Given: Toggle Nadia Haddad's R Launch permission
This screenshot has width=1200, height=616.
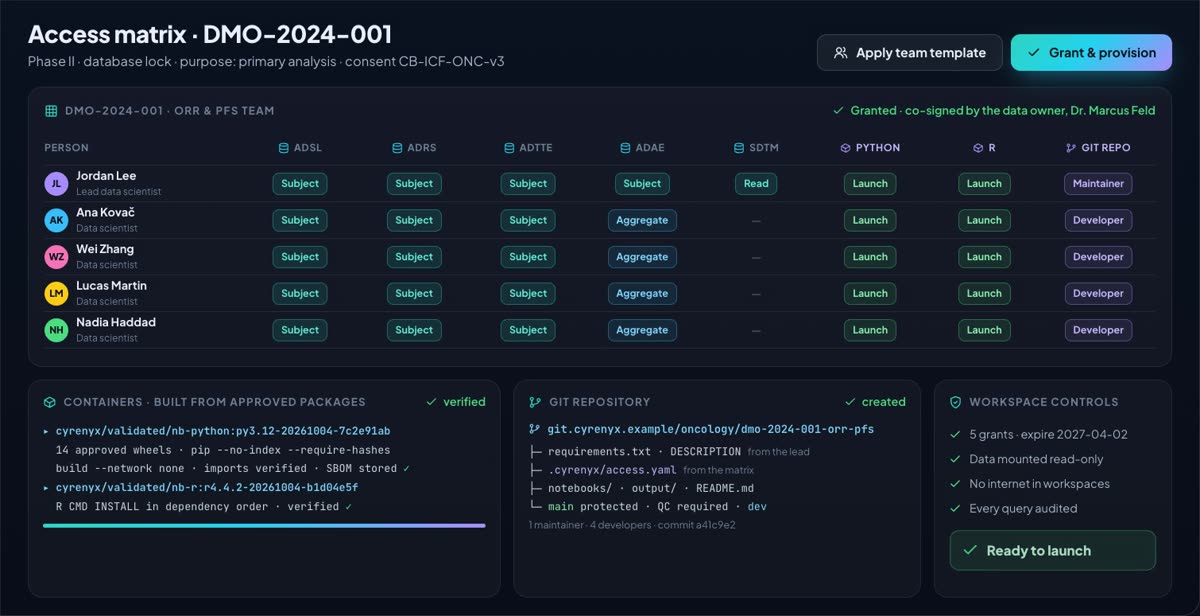Looking at the screenshot, I should point(984,330).
